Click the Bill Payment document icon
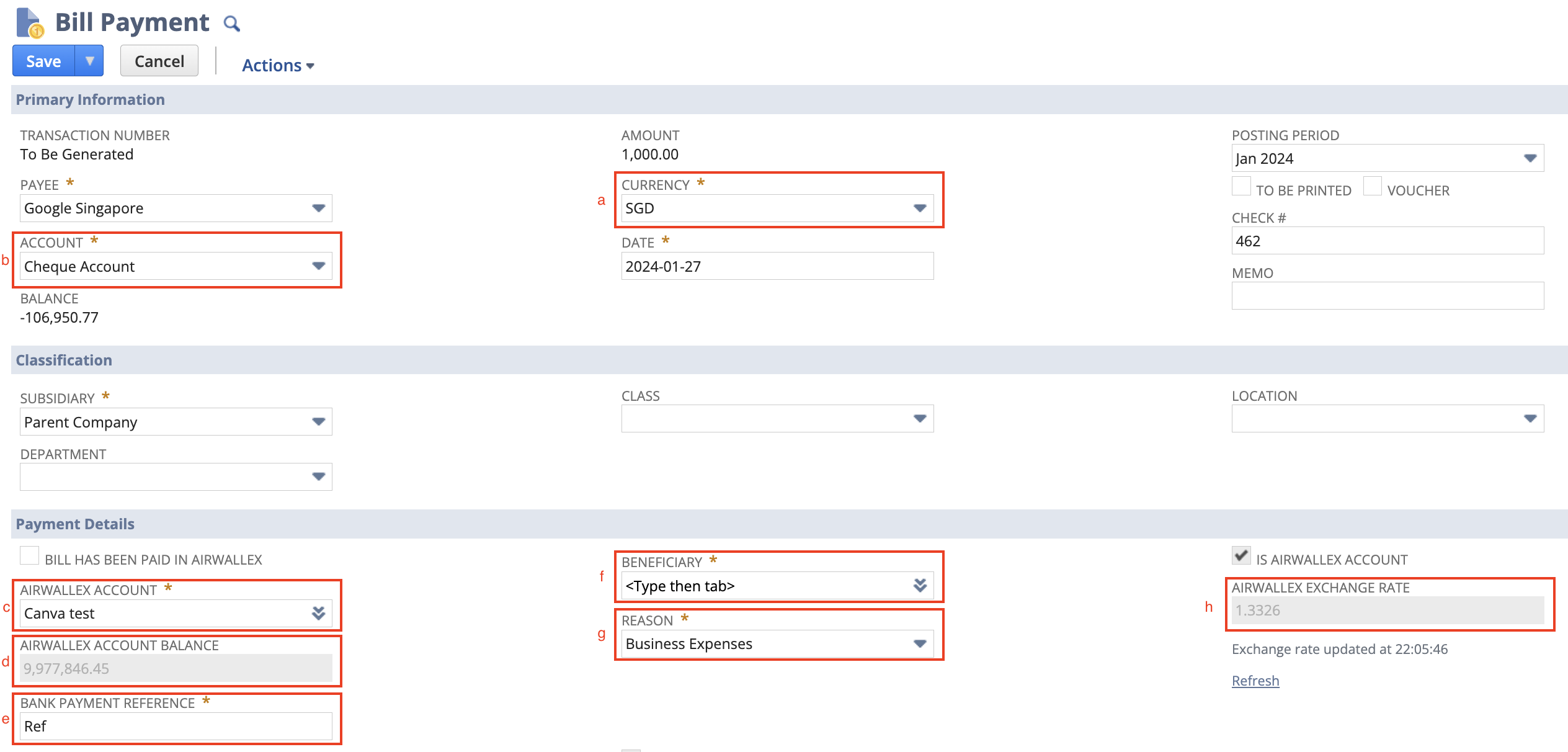This screenshot has height=752, width=1568. point(29,22)
